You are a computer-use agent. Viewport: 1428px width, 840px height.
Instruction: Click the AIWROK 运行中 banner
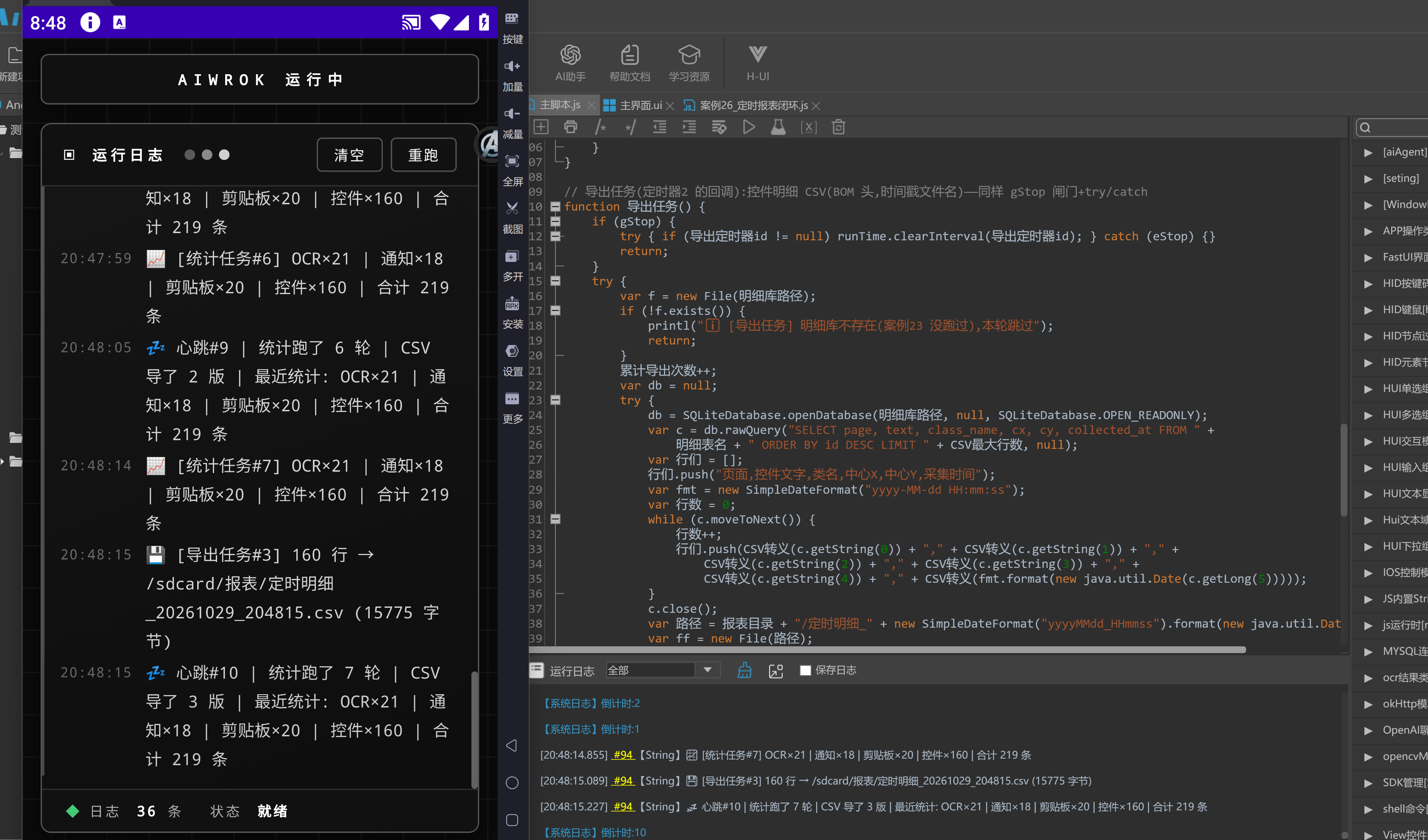260,79
